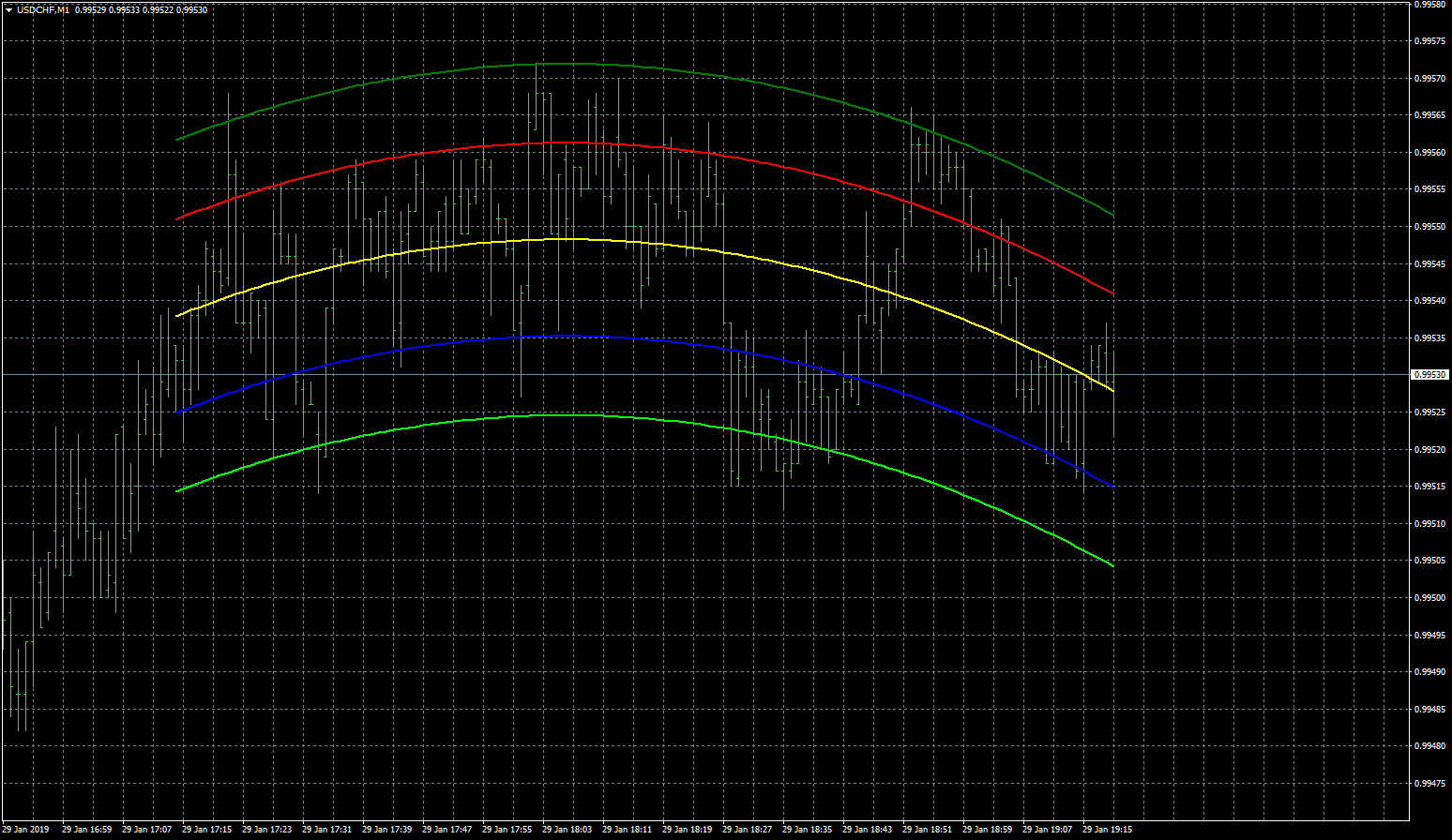
Task: Click price axis label 0.99490
Action: click(x=1429, y=672)
